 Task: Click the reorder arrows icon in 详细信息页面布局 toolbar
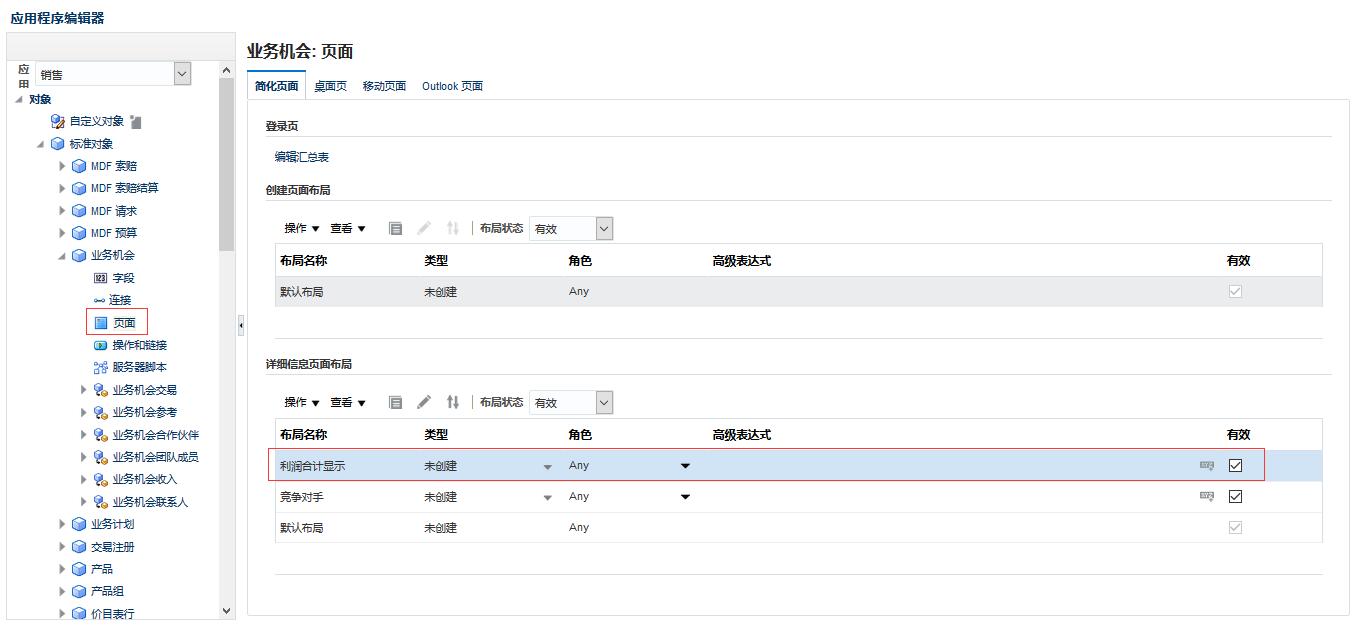[x=453, y=402]
